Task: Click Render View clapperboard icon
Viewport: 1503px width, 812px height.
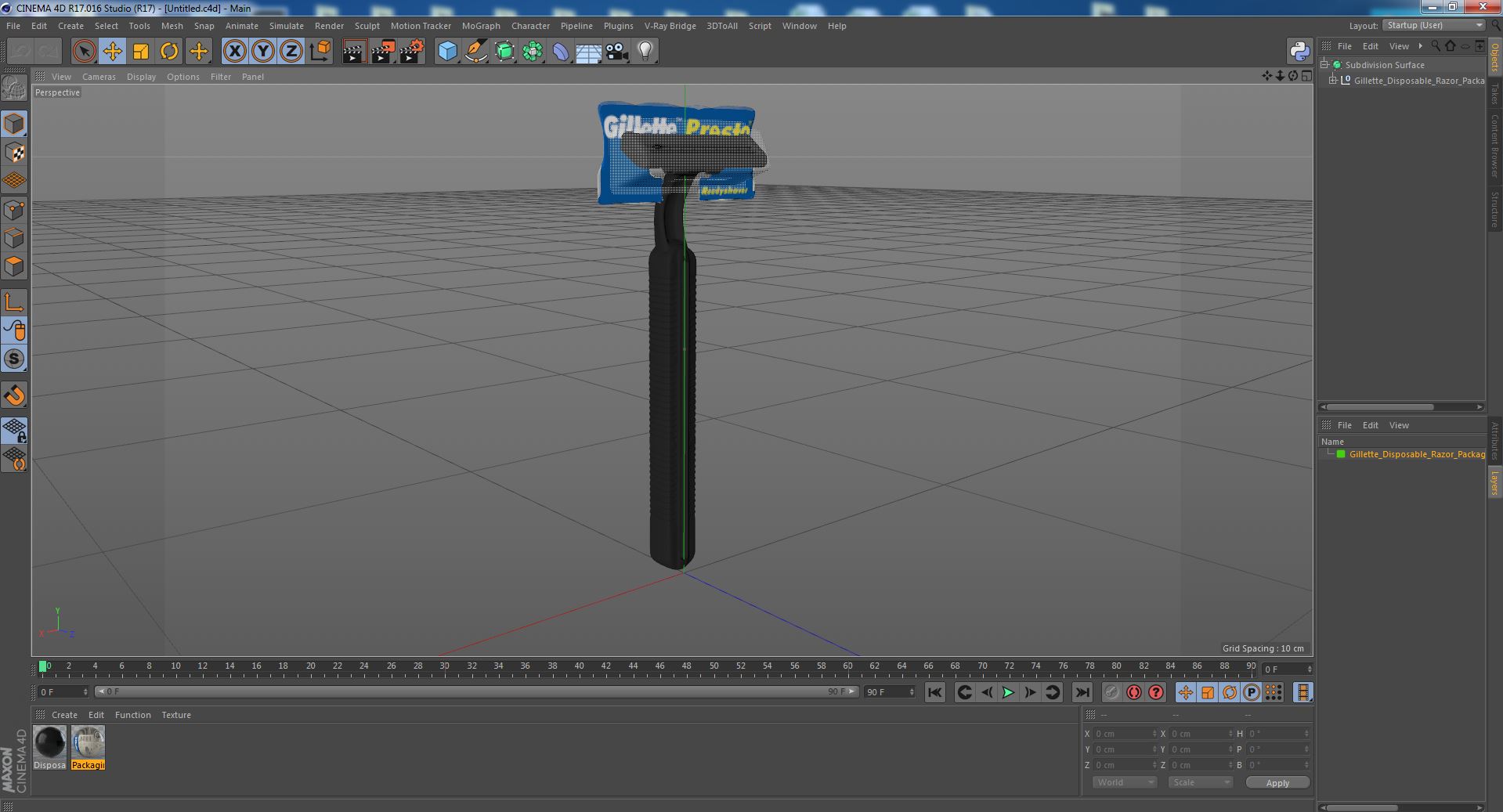Action: (354, 52)
